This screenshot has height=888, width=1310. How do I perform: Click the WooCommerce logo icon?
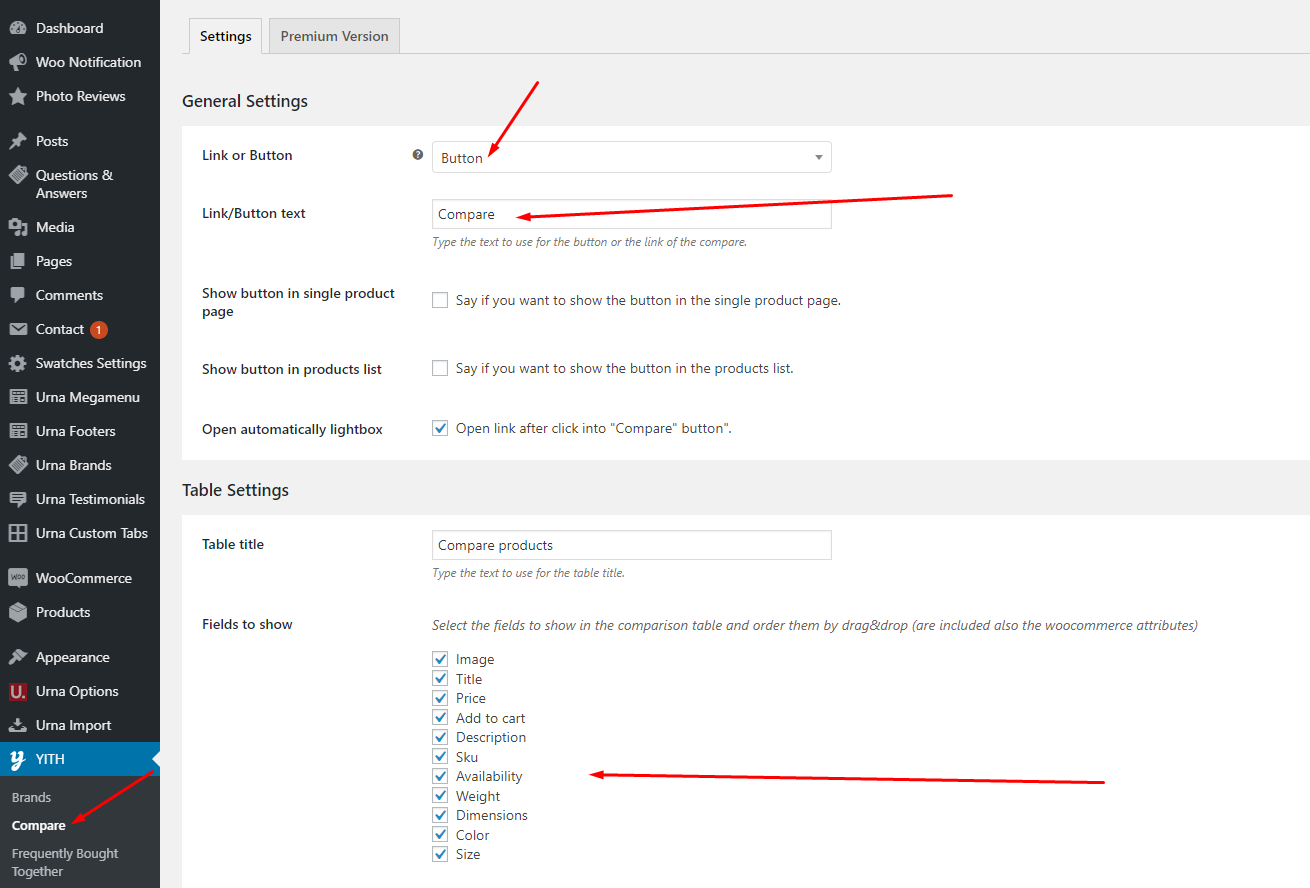pyautogui.click(x=18, y=578)
